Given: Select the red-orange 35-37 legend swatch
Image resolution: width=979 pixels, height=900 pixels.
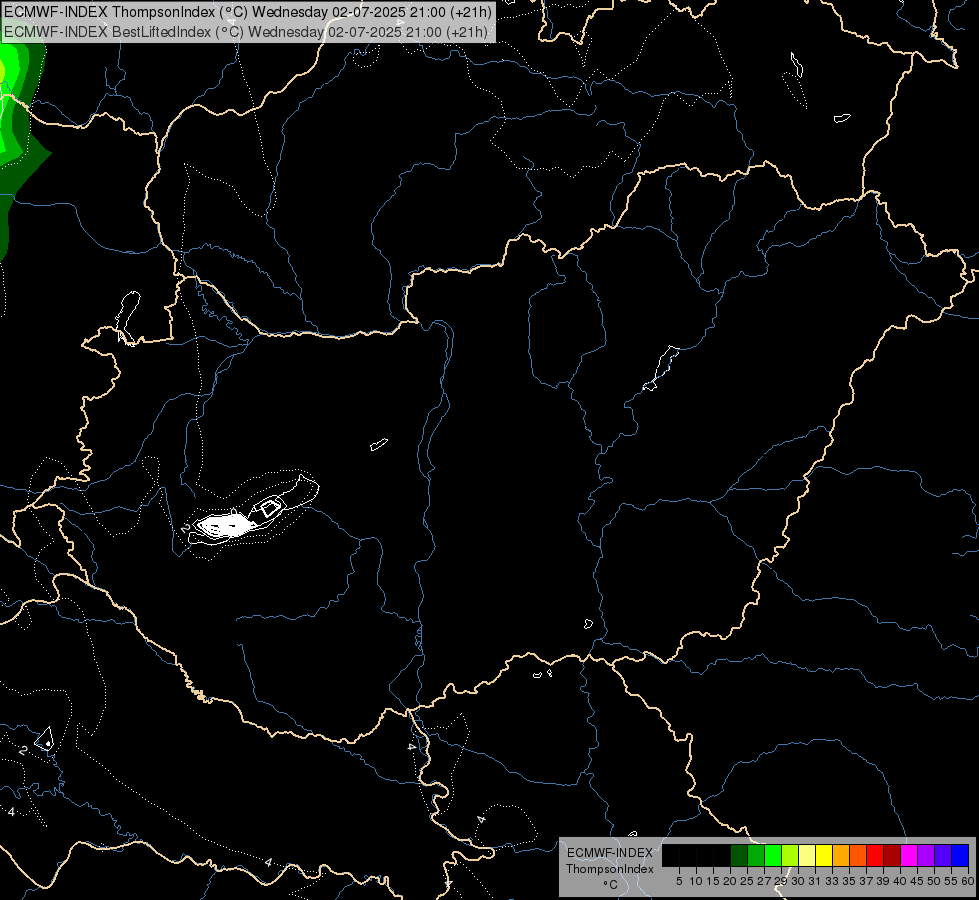Looking at the screenshot, I should coord(858,855).
